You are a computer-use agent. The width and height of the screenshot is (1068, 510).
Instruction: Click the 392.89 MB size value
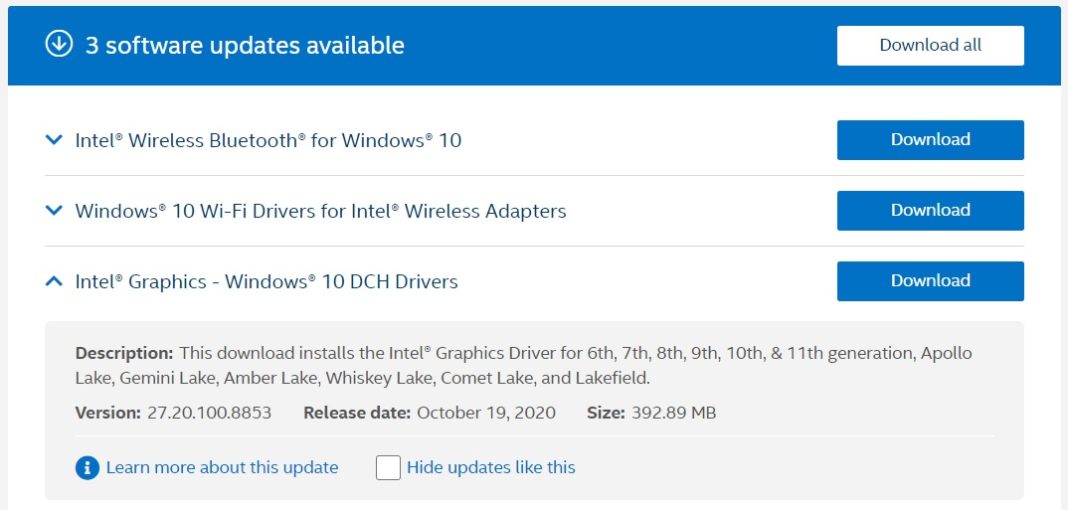(673, 412)
